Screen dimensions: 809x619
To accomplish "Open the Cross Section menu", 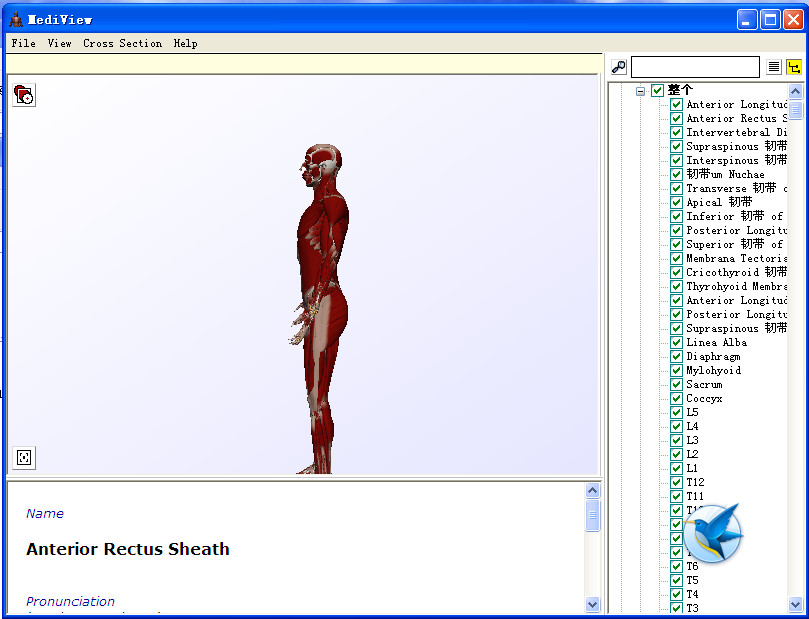I will tap(122, 43).
